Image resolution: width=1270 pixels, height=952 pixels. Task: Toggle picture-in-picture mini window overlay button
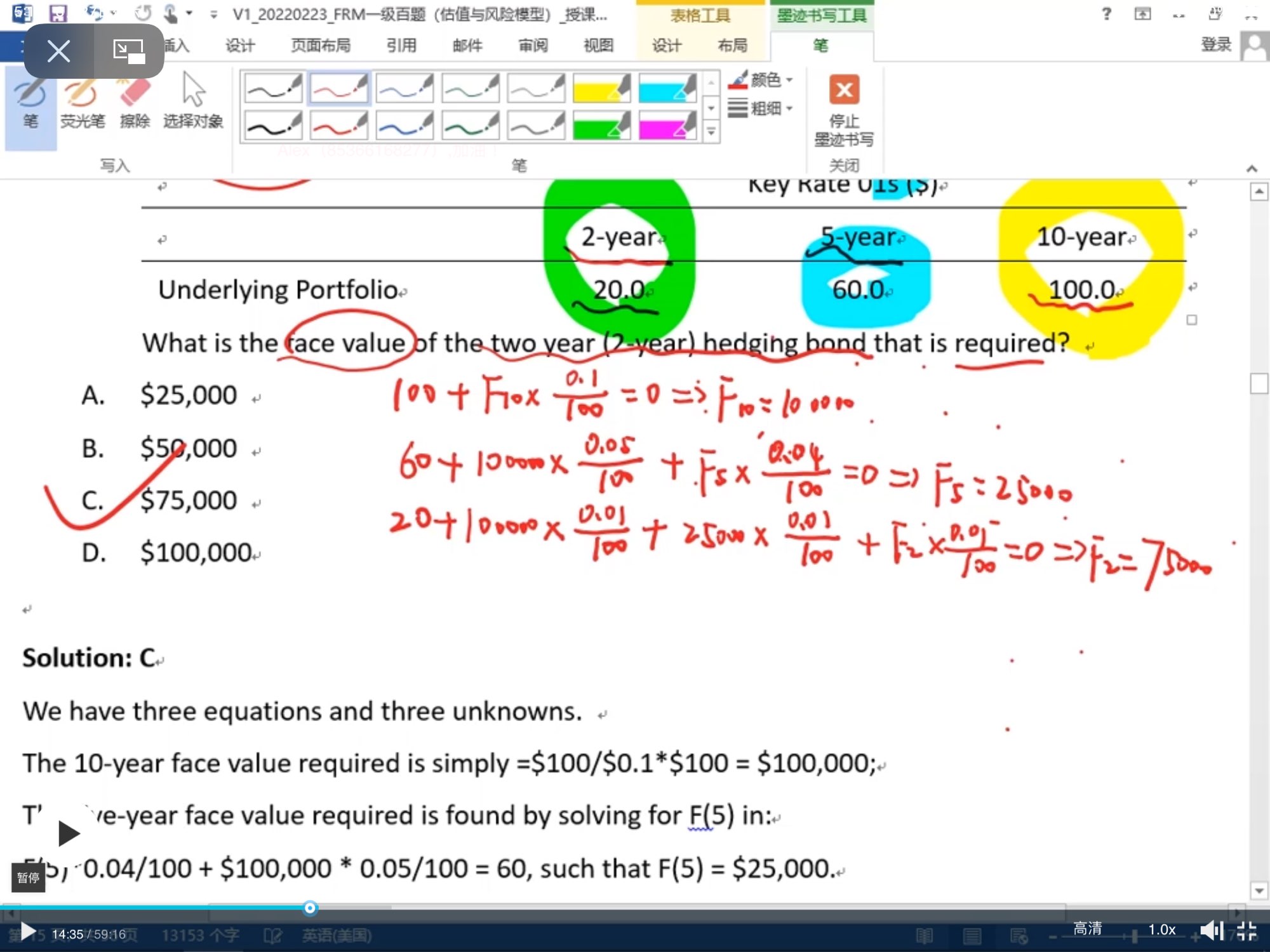(x=129, y=51)
